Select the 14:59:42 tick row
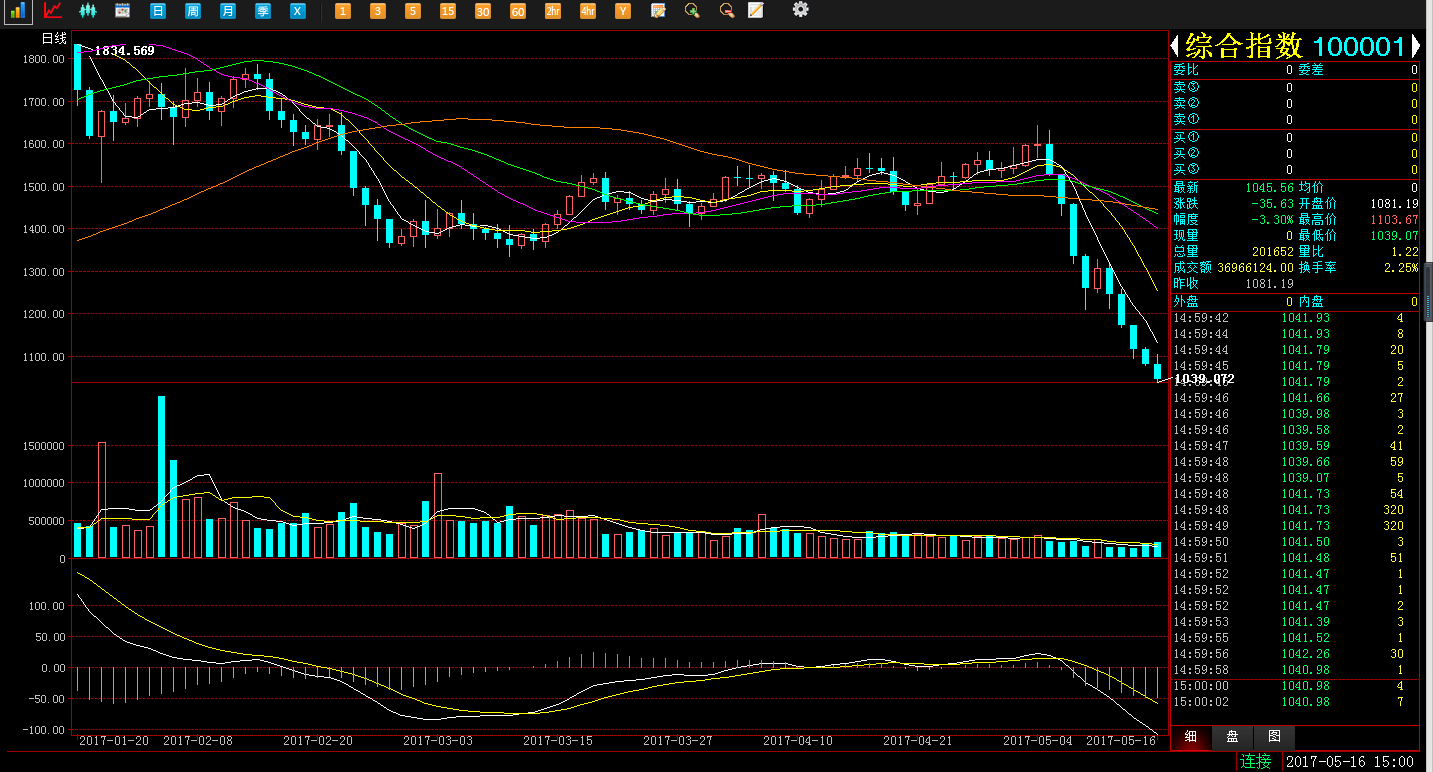This screenshot has height=772, width=1433. pos(1295,318)
